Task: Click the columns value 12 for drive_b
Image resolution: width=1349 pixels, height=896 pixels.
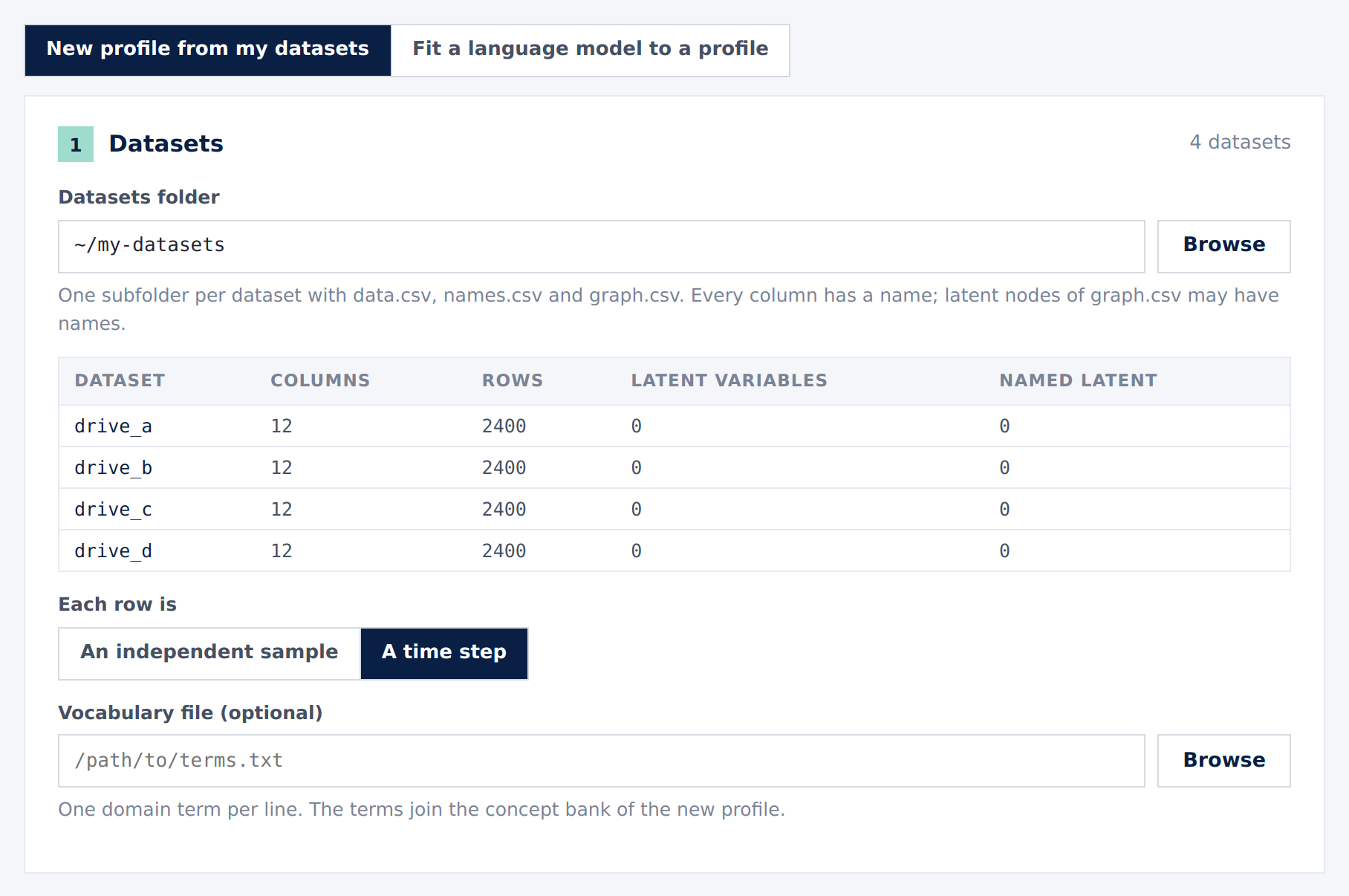Action: click(x=282, y=468)
